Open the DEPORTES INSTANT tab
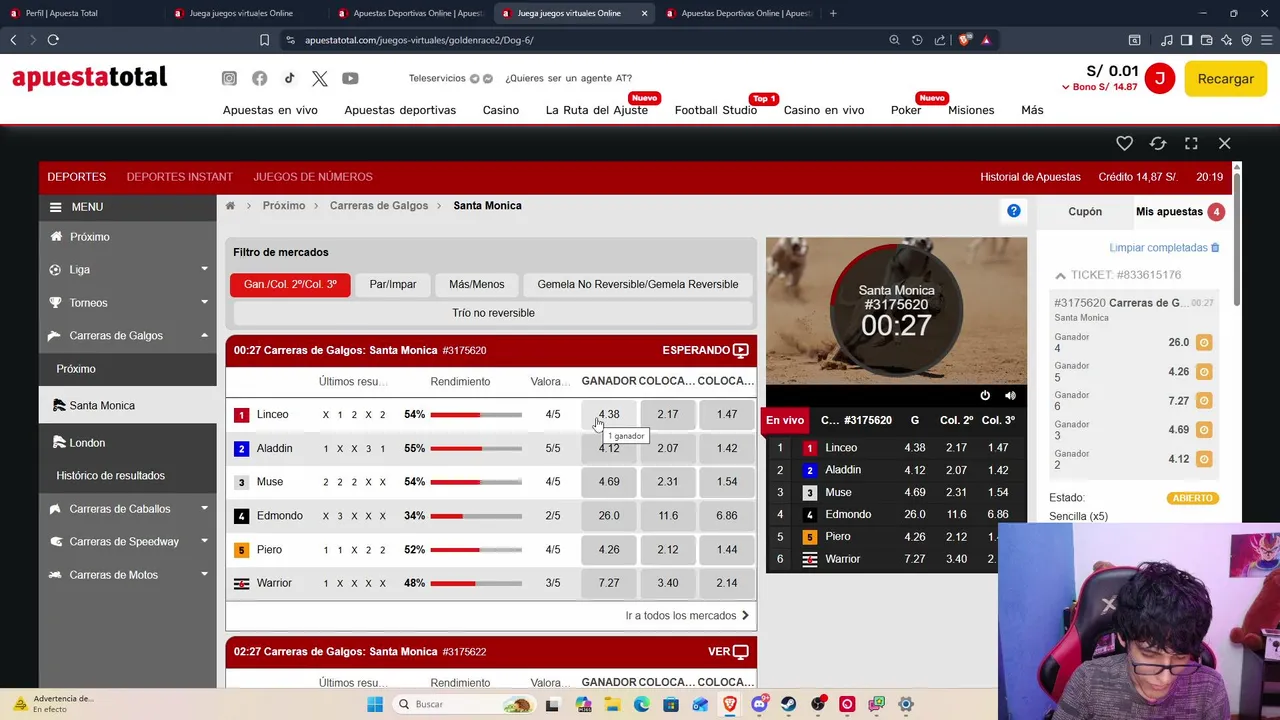 [x=180, y=177]
